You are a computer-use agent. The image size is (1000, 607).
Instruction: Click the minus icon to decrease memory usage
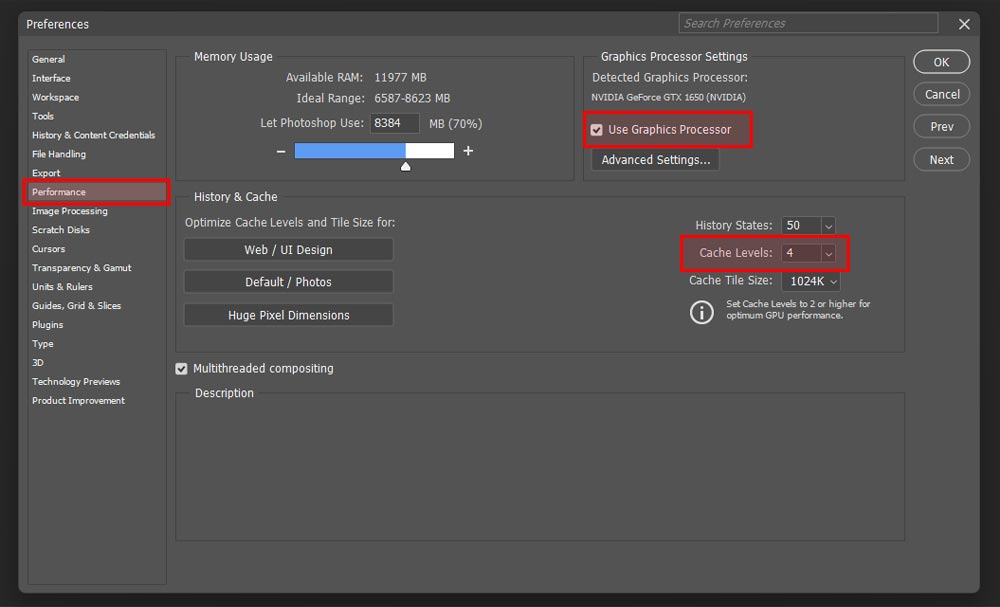point(281,151)
